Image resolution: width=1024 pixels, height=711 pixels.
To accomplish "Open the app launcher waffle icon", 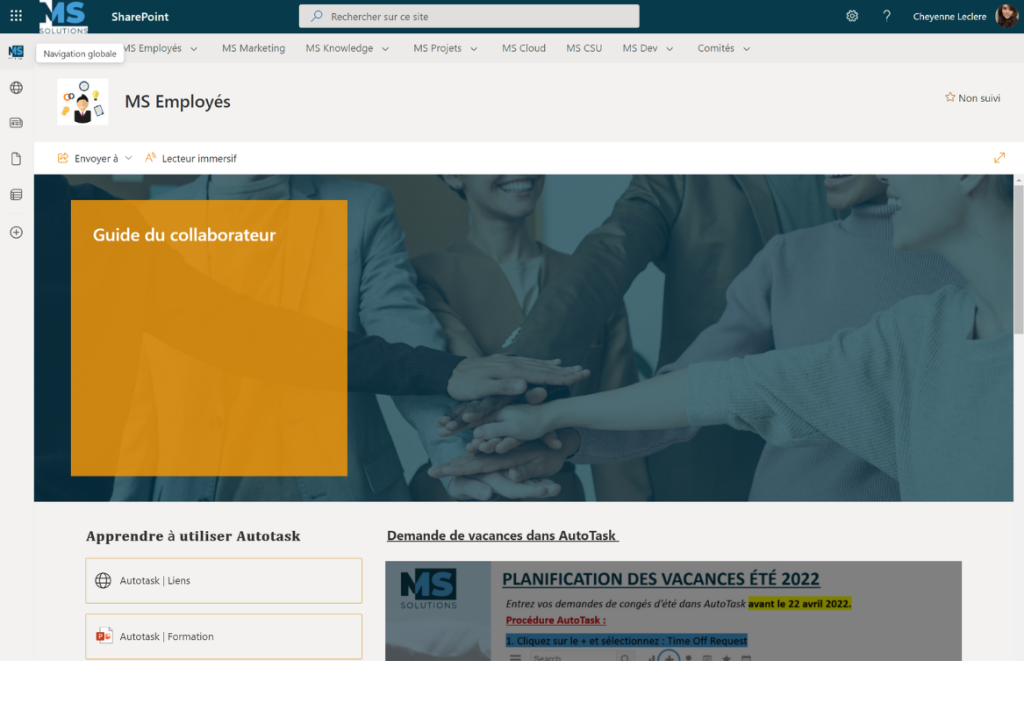I will pos(16,16).
